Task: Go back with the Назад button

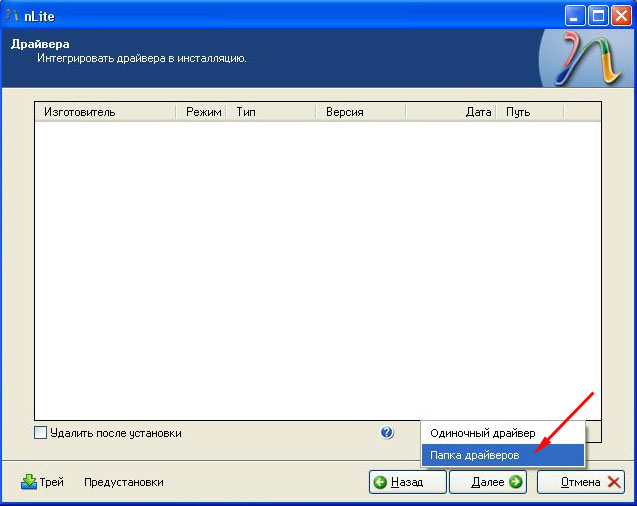Action: pyautogui.click(x=407, y=482)
